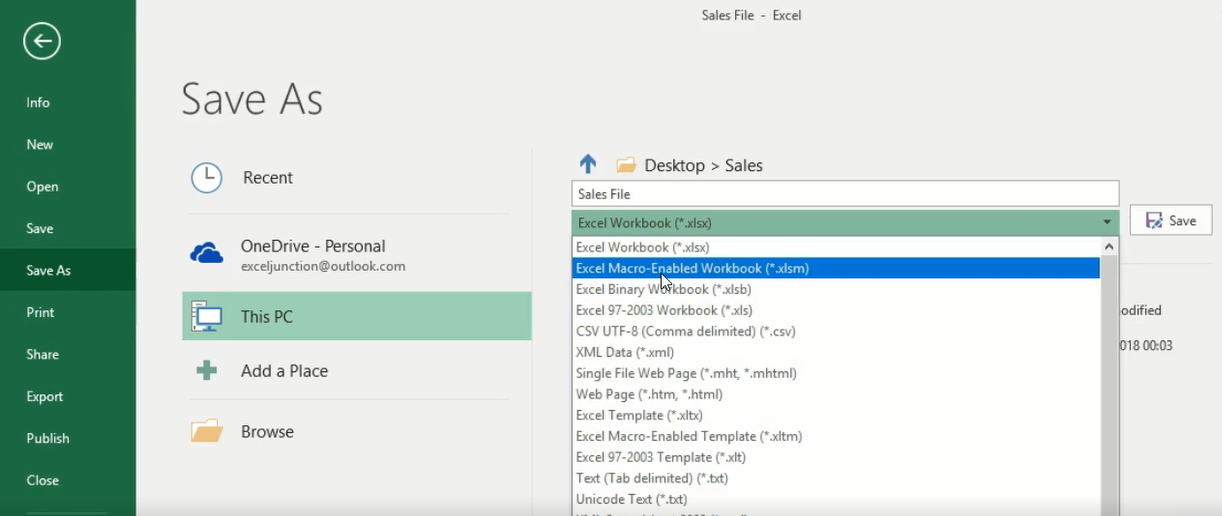Click the Browse folder icon

point(206,432)
